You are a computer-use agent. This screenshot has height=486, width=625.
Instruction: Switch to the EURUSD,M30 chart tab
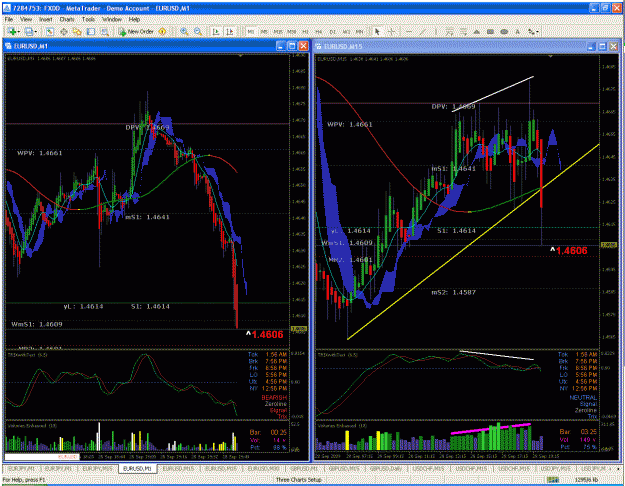point(263,469)
